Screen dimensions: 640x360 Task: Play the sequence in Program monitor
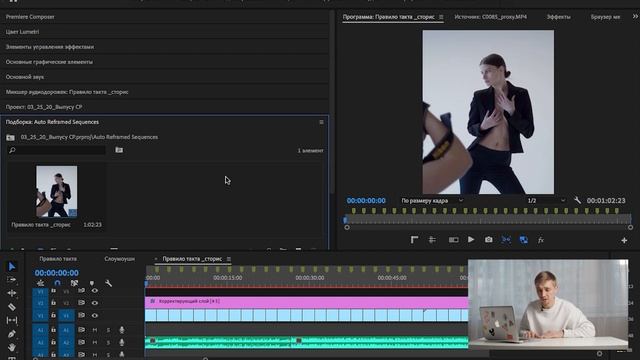(x=471, y=240)
